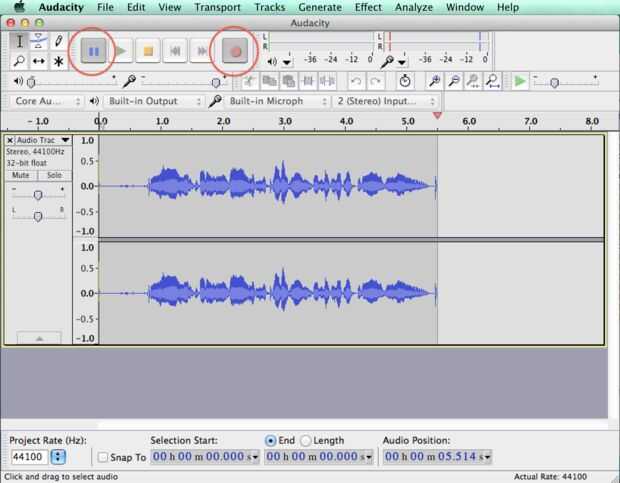
Task: Click the green Play button
Action: pos(121,51)
